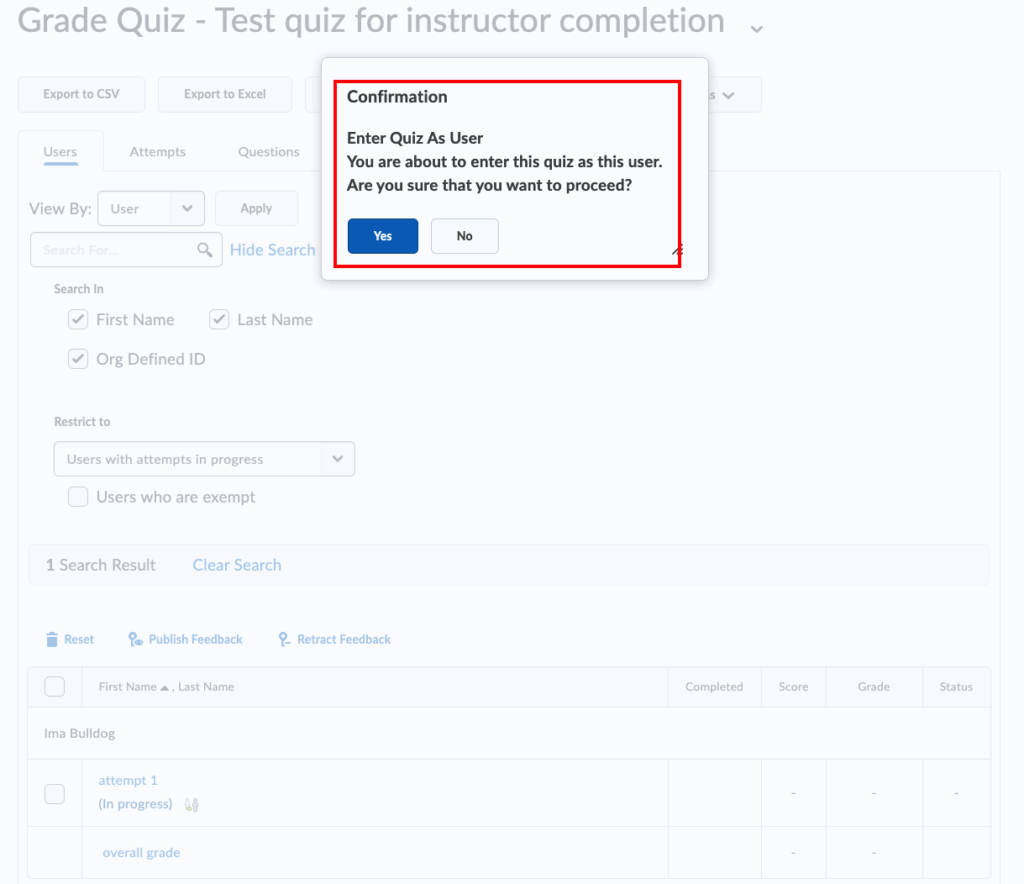Viewport: 1024px width, 884px height.
Task: Enable Users who are exempt checkbox
Action: [x=78, y=497]
